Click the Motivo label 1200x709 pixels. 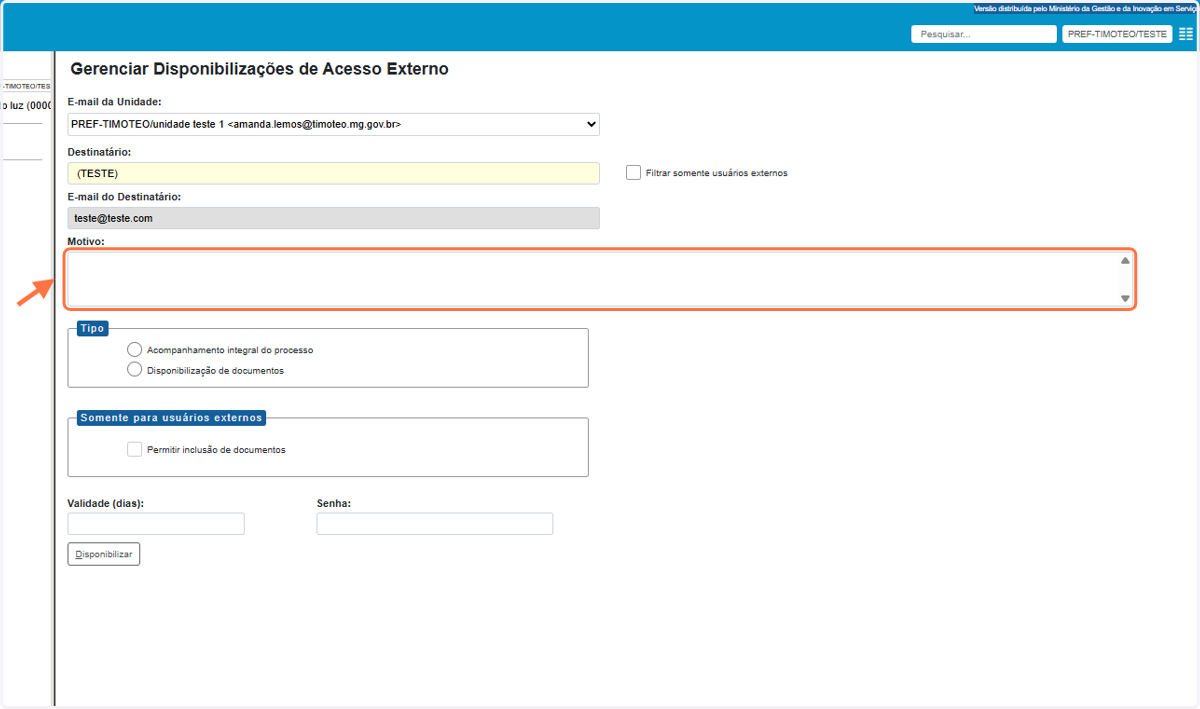click(x=86, y=241)
